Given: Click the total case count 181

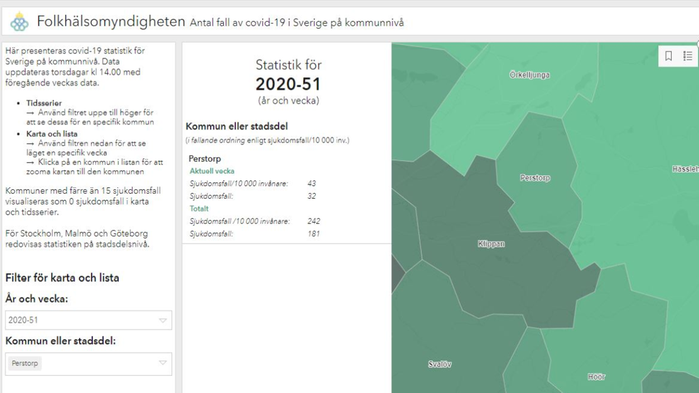Looking at the screenshot, I should [313, 233].
